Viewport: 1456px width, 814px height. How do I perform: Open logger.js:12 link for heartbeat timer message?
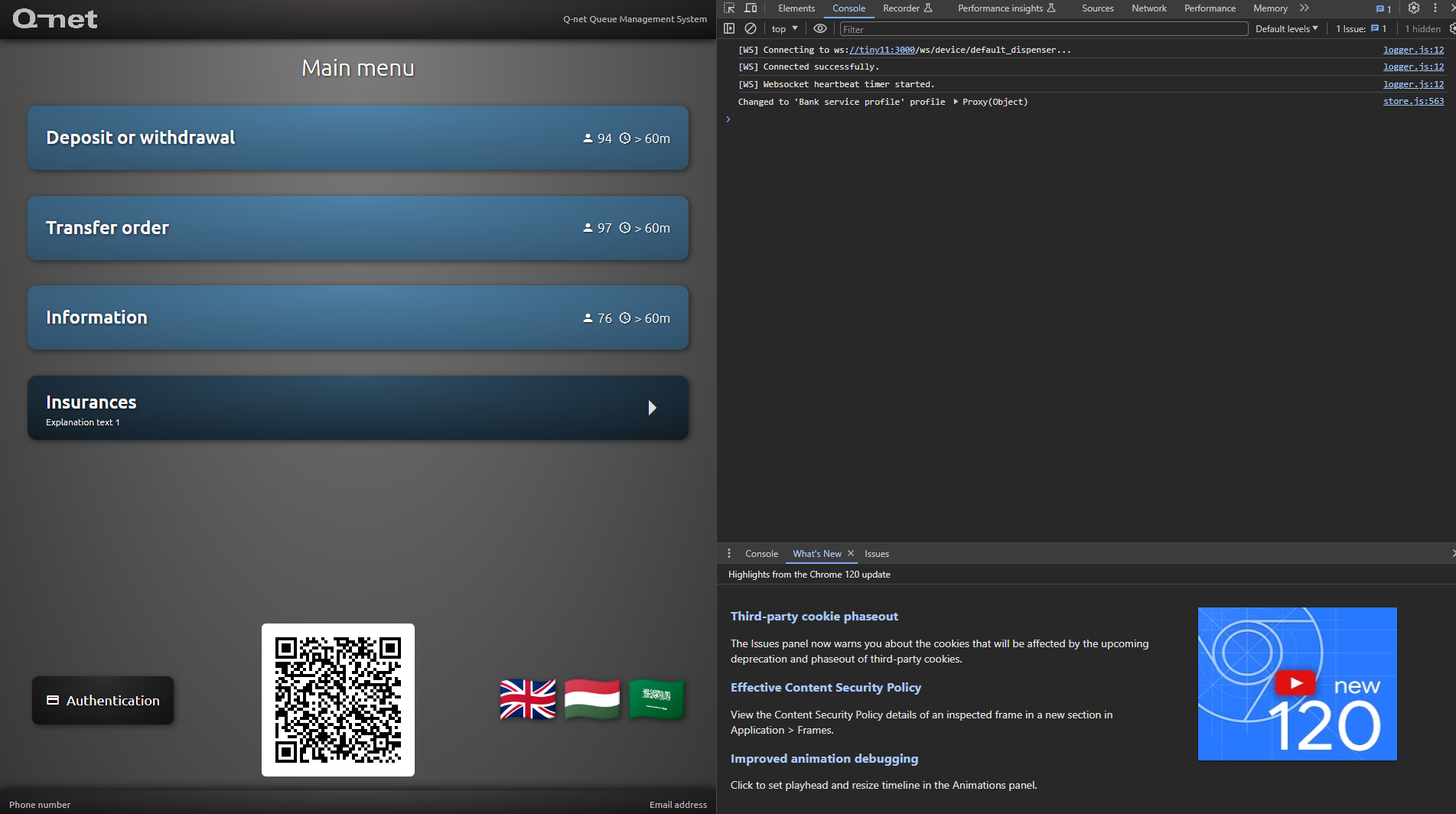tap(1413, 85)
